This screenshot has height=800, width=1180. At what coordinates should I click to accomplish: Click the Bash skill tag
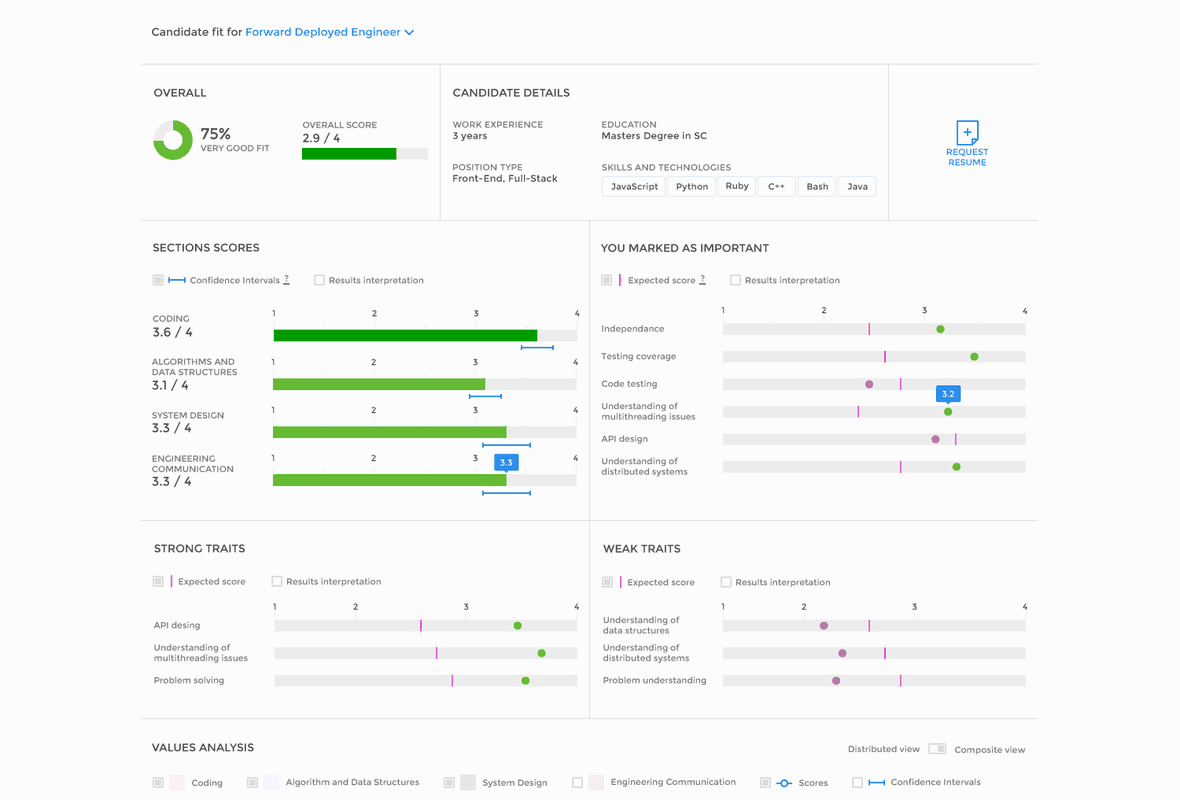(817, 187)
